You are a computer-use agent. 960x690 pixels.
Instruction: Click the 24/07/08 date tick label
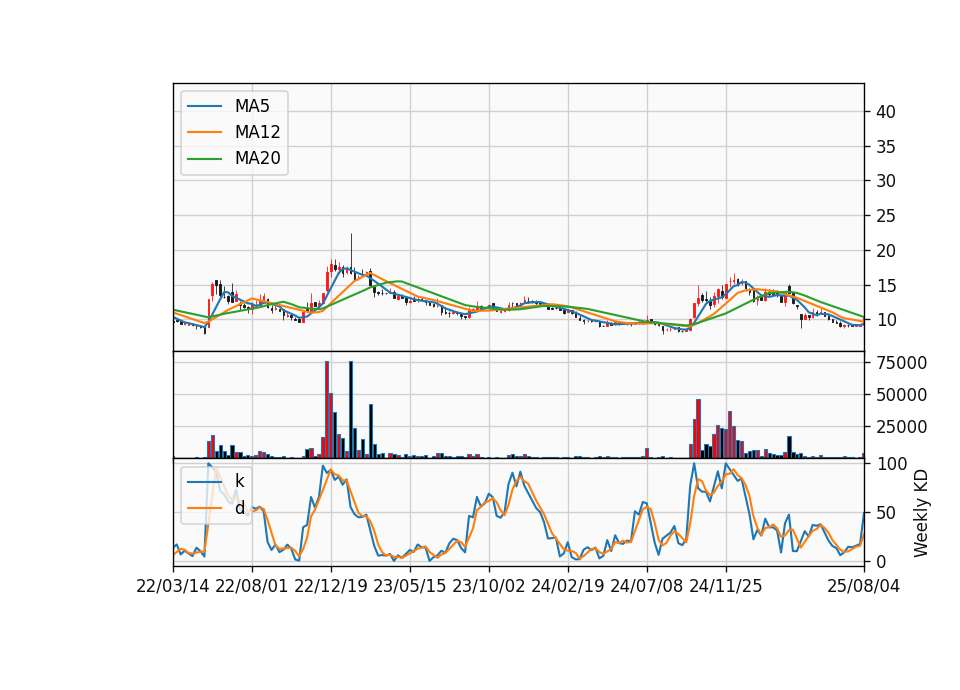coord(647,587)
